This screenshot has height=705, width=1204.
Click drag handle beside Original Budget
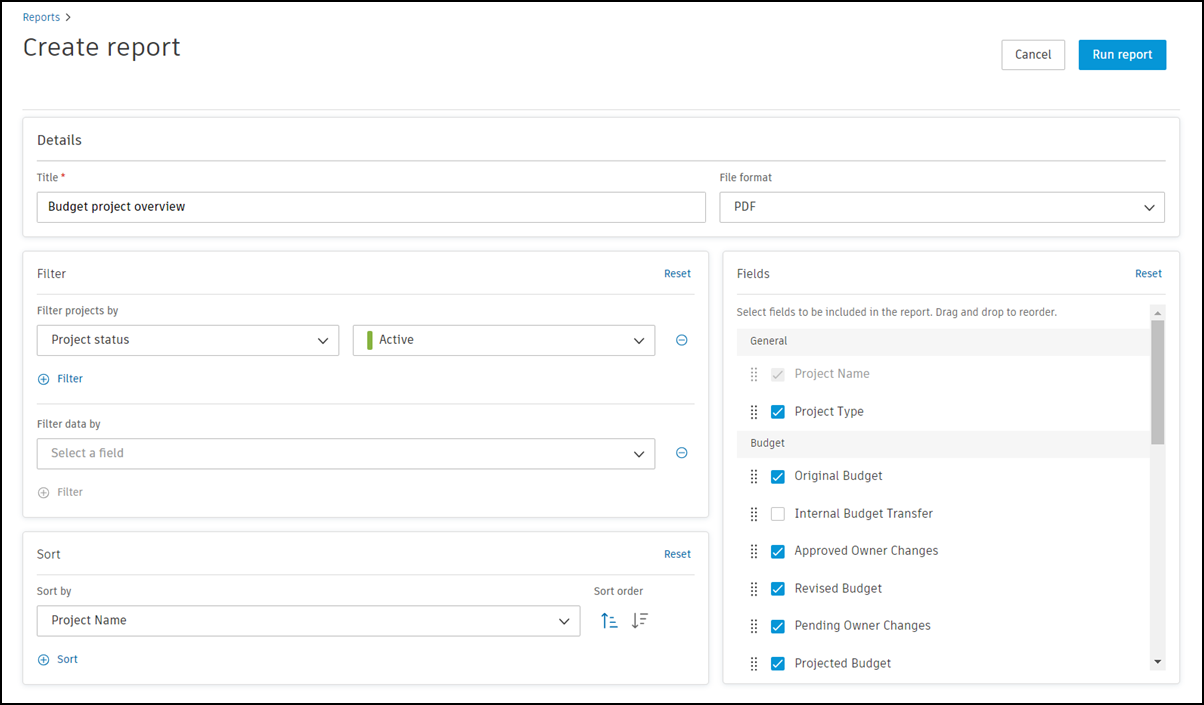(754, 477)
